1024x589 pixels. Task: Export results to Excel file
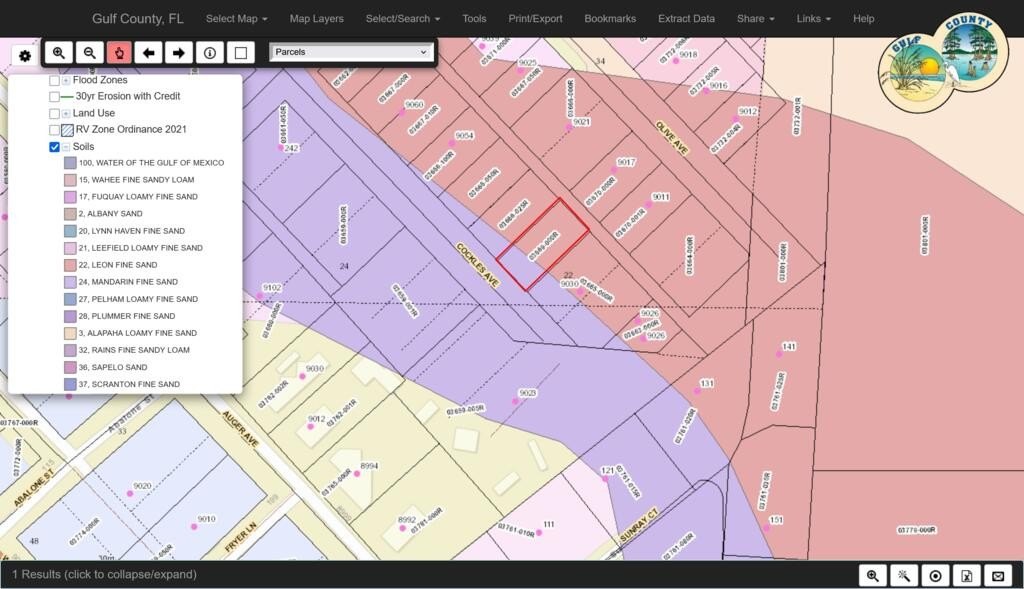point(967,575)
